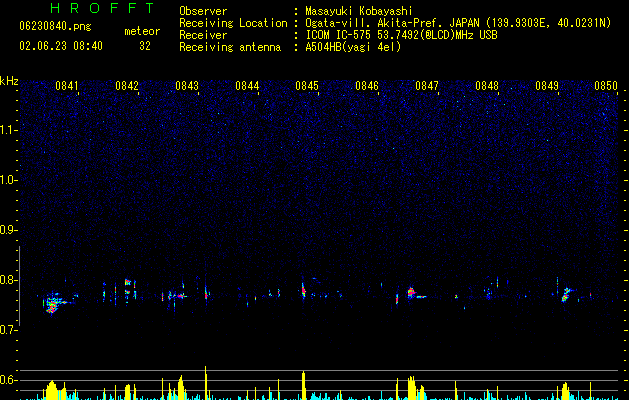Click the time marker 0846
The height and width of the screenshot is (400, 629).
click(367, 86)
